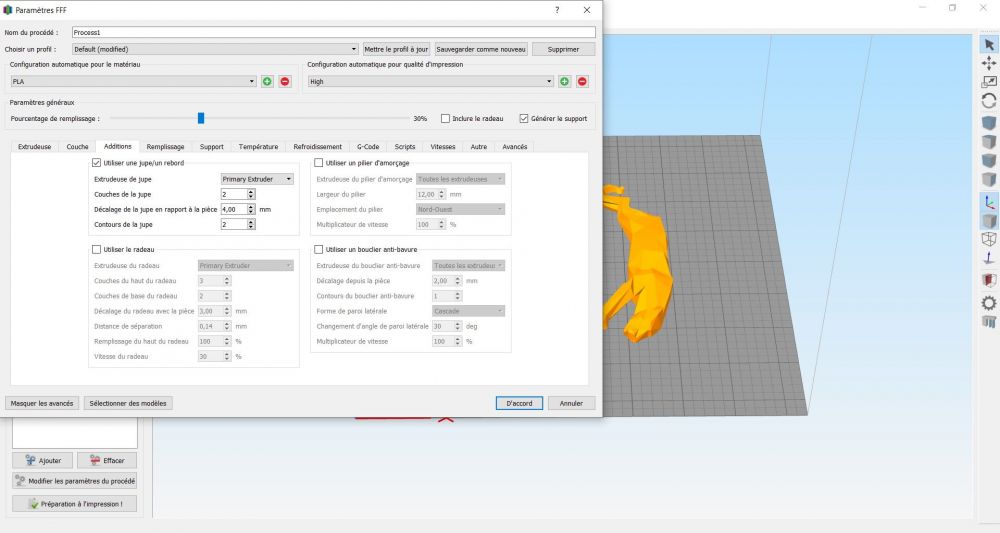Select the Additions tab
This screenshot has width=1000, height=533.
117,146
